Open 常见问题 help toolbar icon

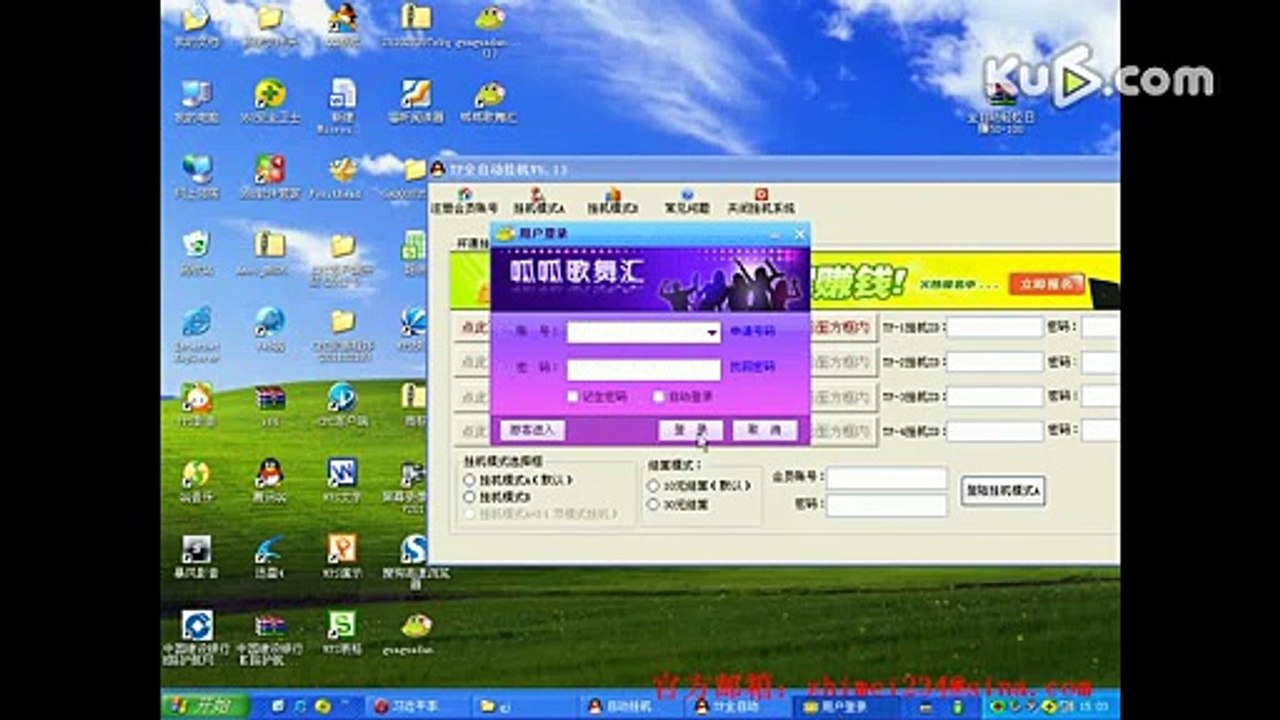(687, 201)
